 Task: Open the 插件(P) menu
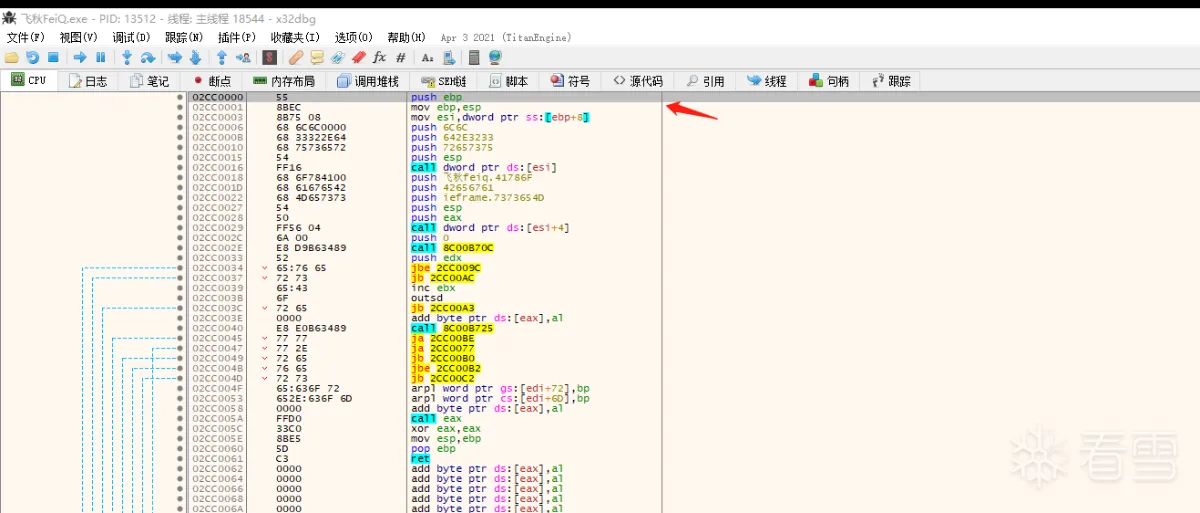pyautogui.click(x=237, y=37)
